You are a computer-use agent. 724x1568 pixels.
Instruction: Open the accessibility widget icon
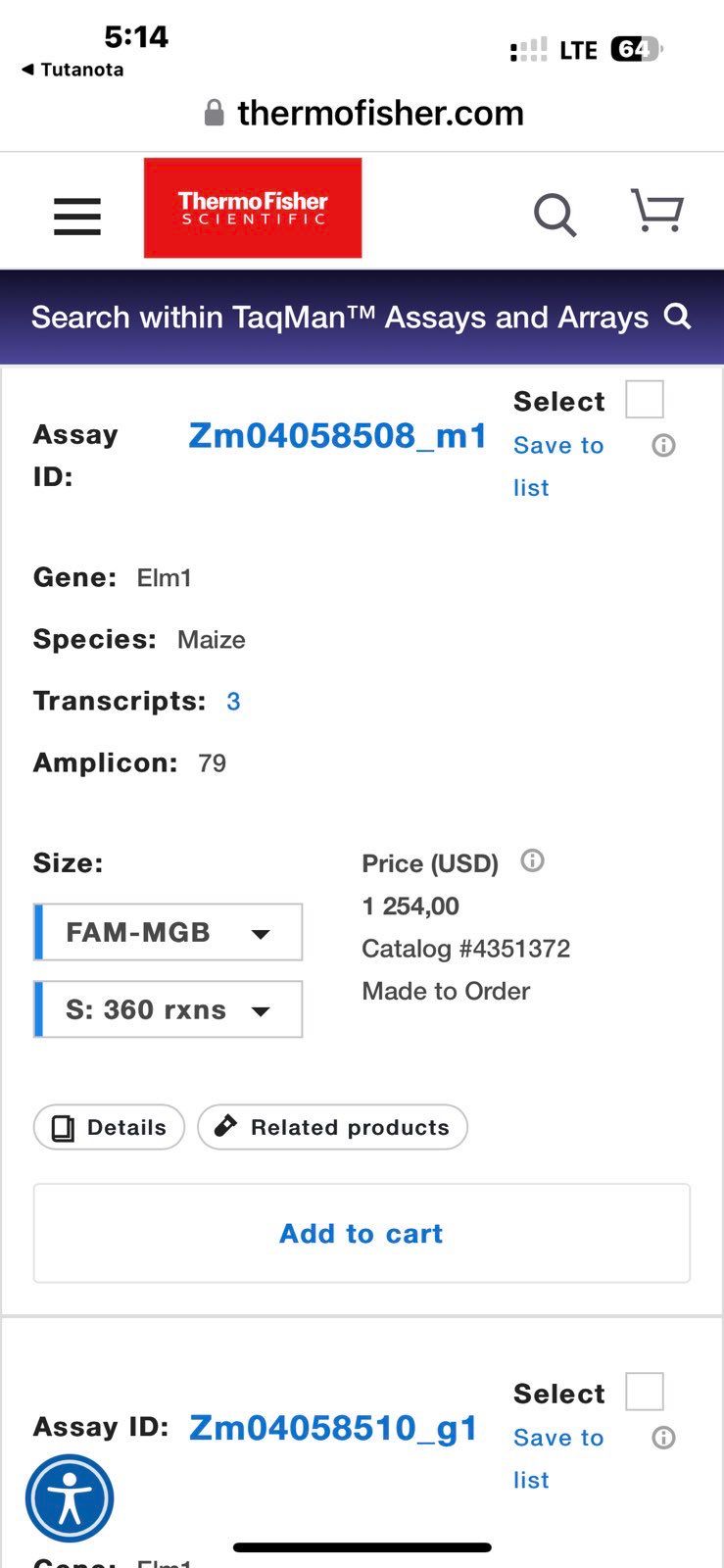tap(70, 1498)
